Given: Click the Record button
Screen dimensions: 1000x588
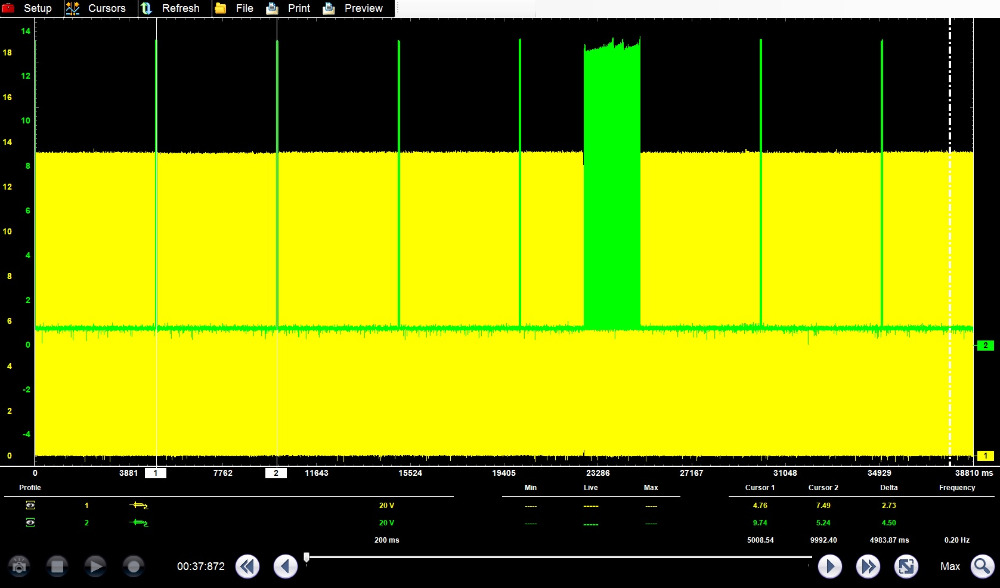Looking at the screenshot, I should point(133,566).
